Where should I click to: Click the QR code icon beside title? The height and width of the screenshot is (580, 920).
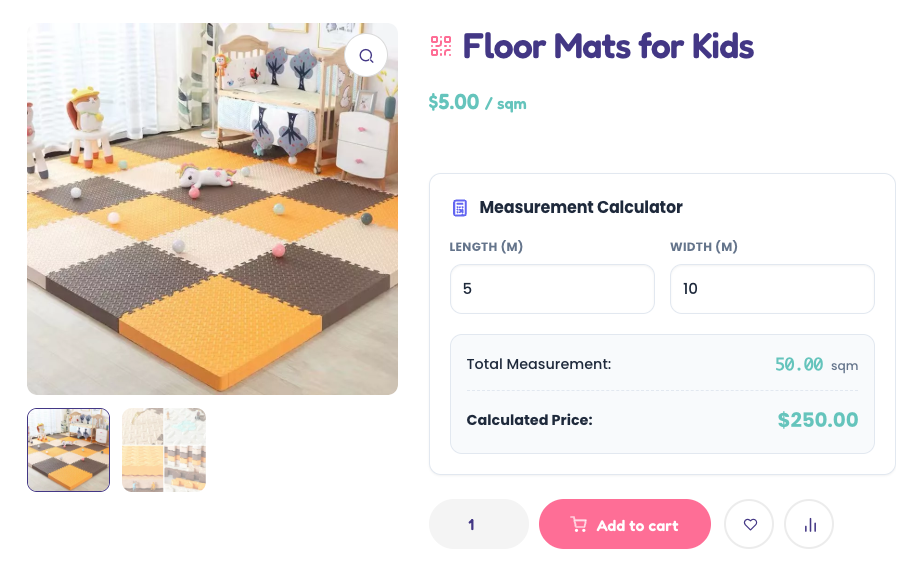point(441,46)
